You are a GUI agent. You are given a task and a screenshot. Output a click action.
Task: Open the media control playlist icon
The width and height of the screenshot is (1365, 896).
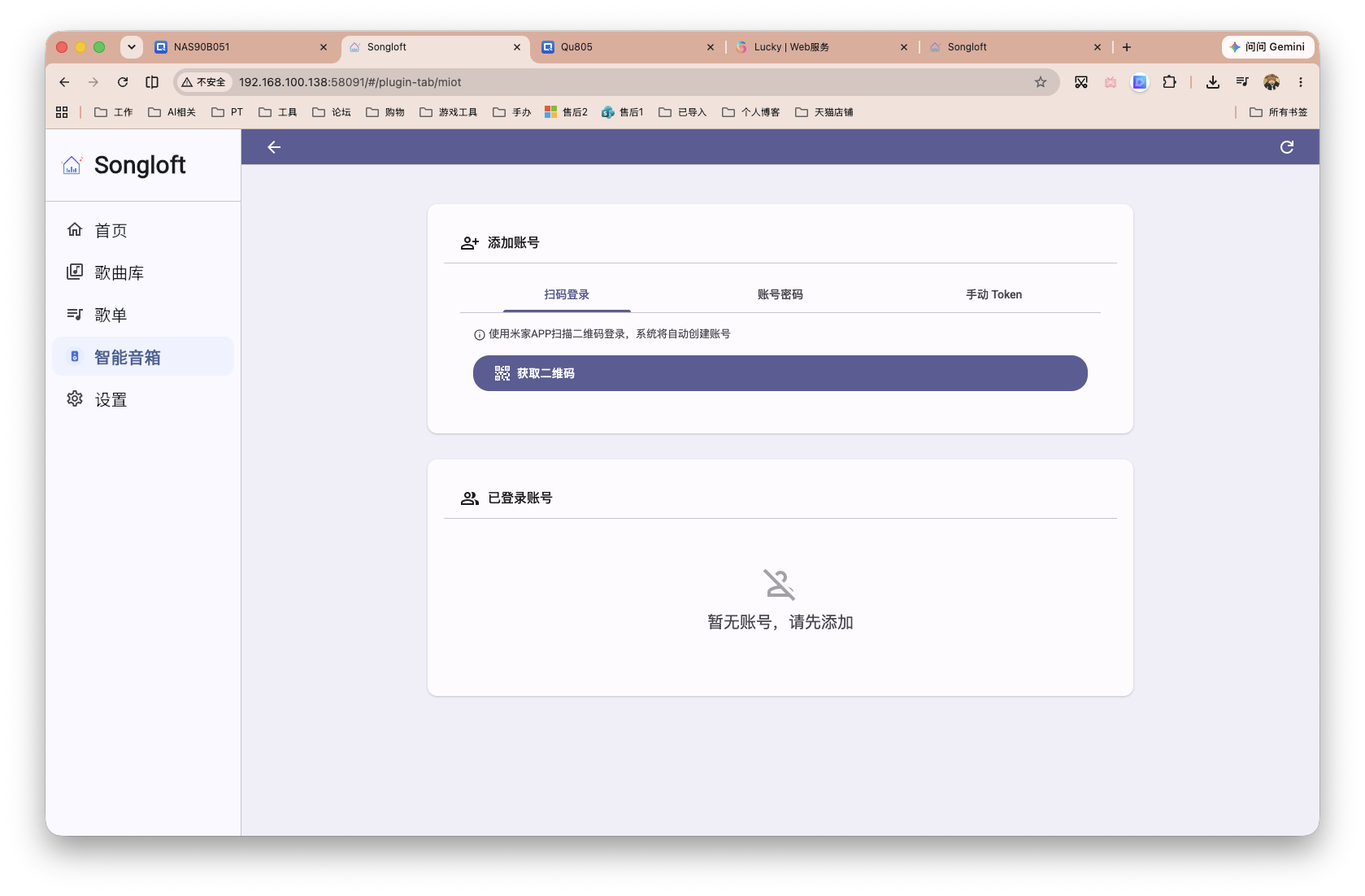pos(1242,82)
